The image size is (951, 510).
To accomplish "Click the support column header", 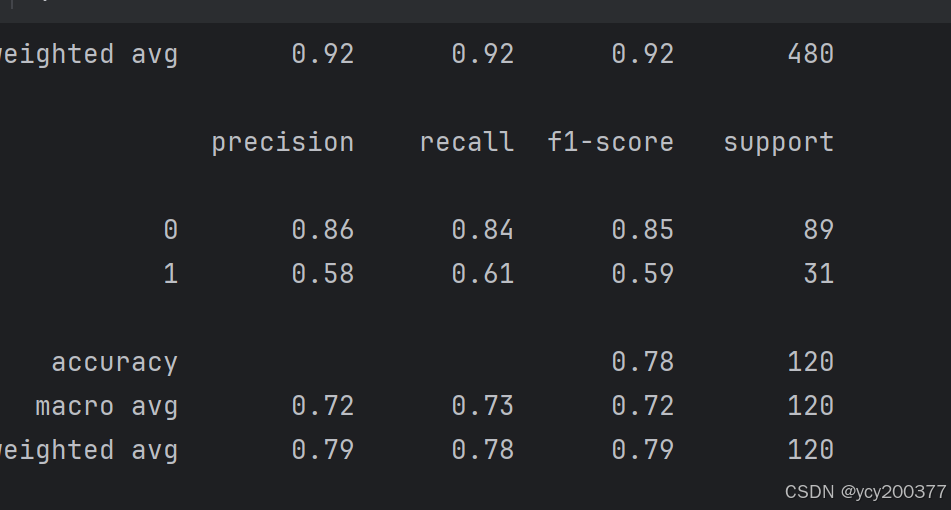I will [779, 144].
